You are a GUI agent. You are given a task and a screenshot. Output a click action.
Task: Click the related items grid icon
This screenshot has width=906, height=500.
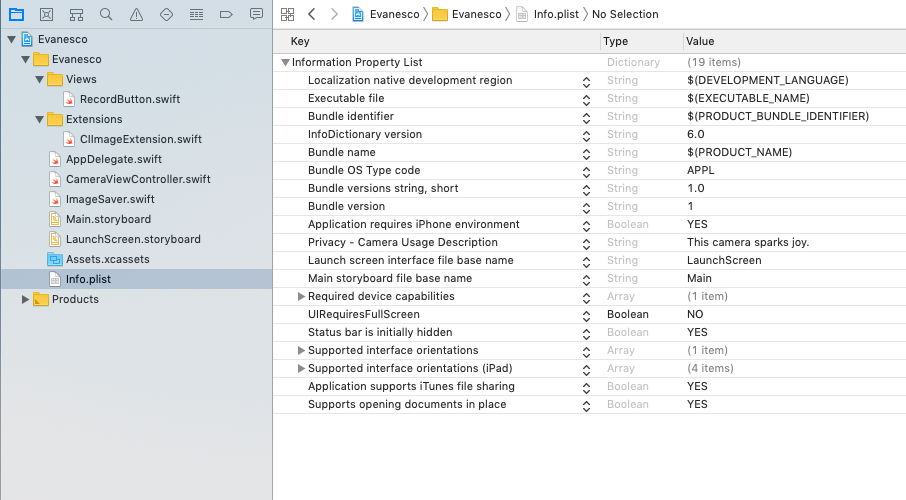point(288,14)
